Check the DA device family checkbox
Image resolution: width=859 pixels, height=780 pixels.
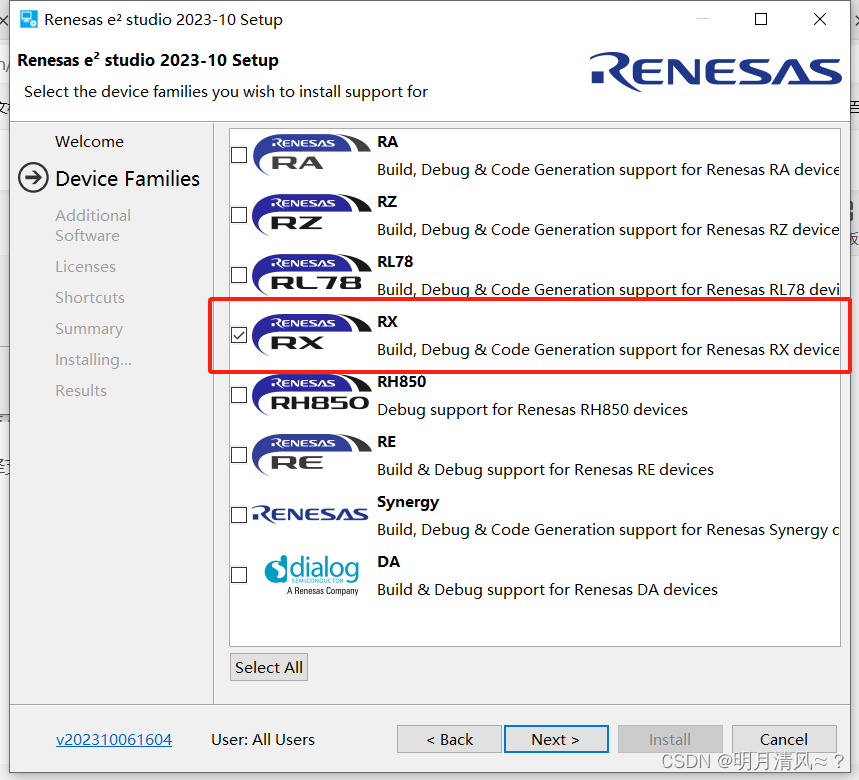(239, 575)
